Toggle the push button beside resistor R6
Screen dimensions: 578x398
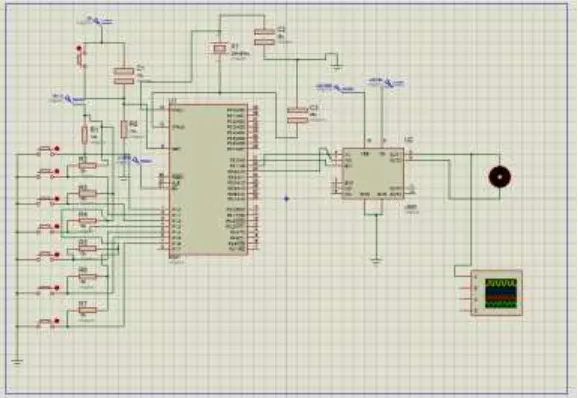point(48,289)
